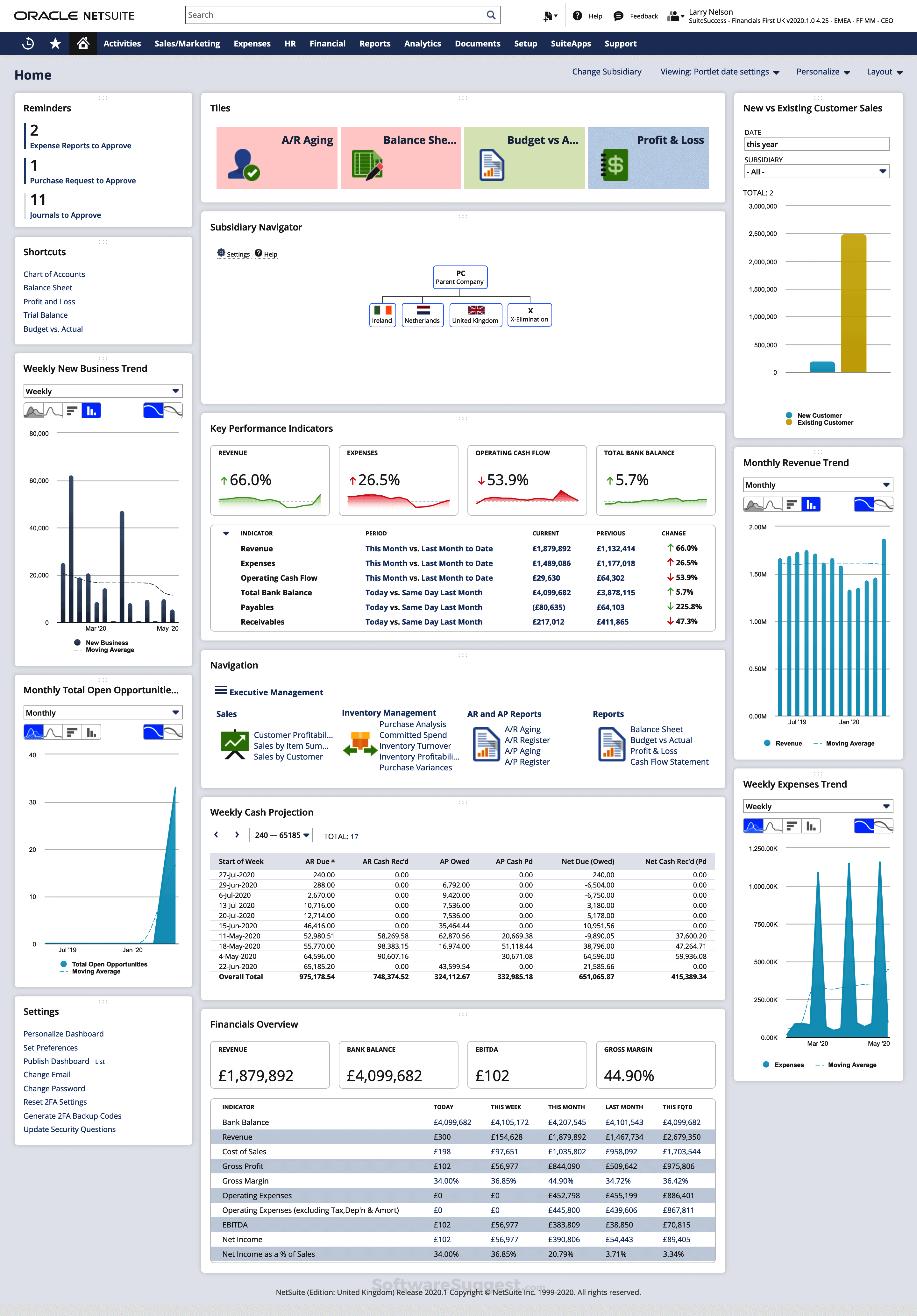Screen dimensions: 917x1316
Task: Open Viewing: Portlet date settings dropdown
Action: point(720,72)
